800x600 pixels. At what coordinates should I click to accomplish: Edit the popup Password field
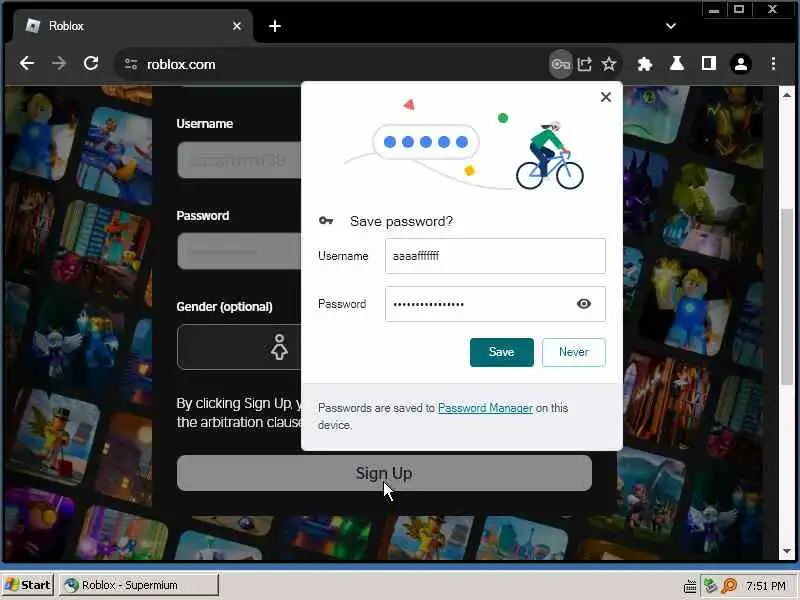(x=495, y=304)
